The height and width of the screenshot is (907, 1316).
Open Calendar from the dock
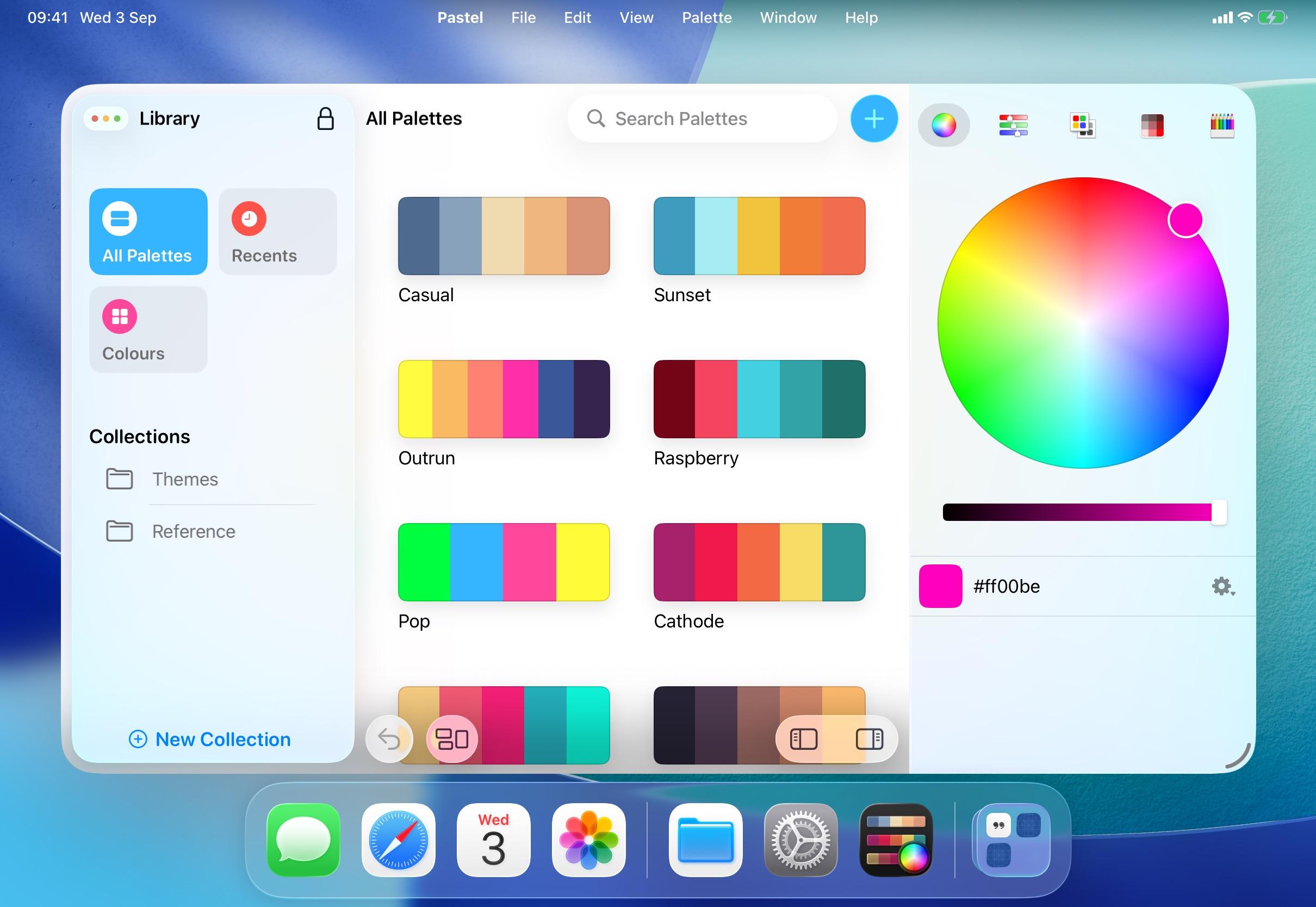[x=493, y=840]
